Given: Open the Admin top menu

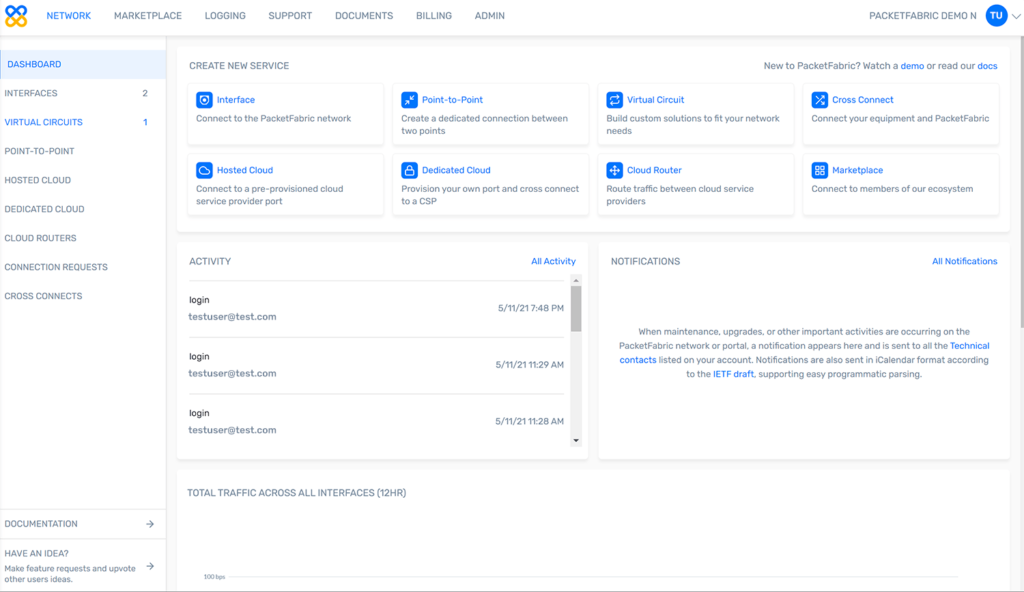Looking at the screenshot, I should (490, 16).
